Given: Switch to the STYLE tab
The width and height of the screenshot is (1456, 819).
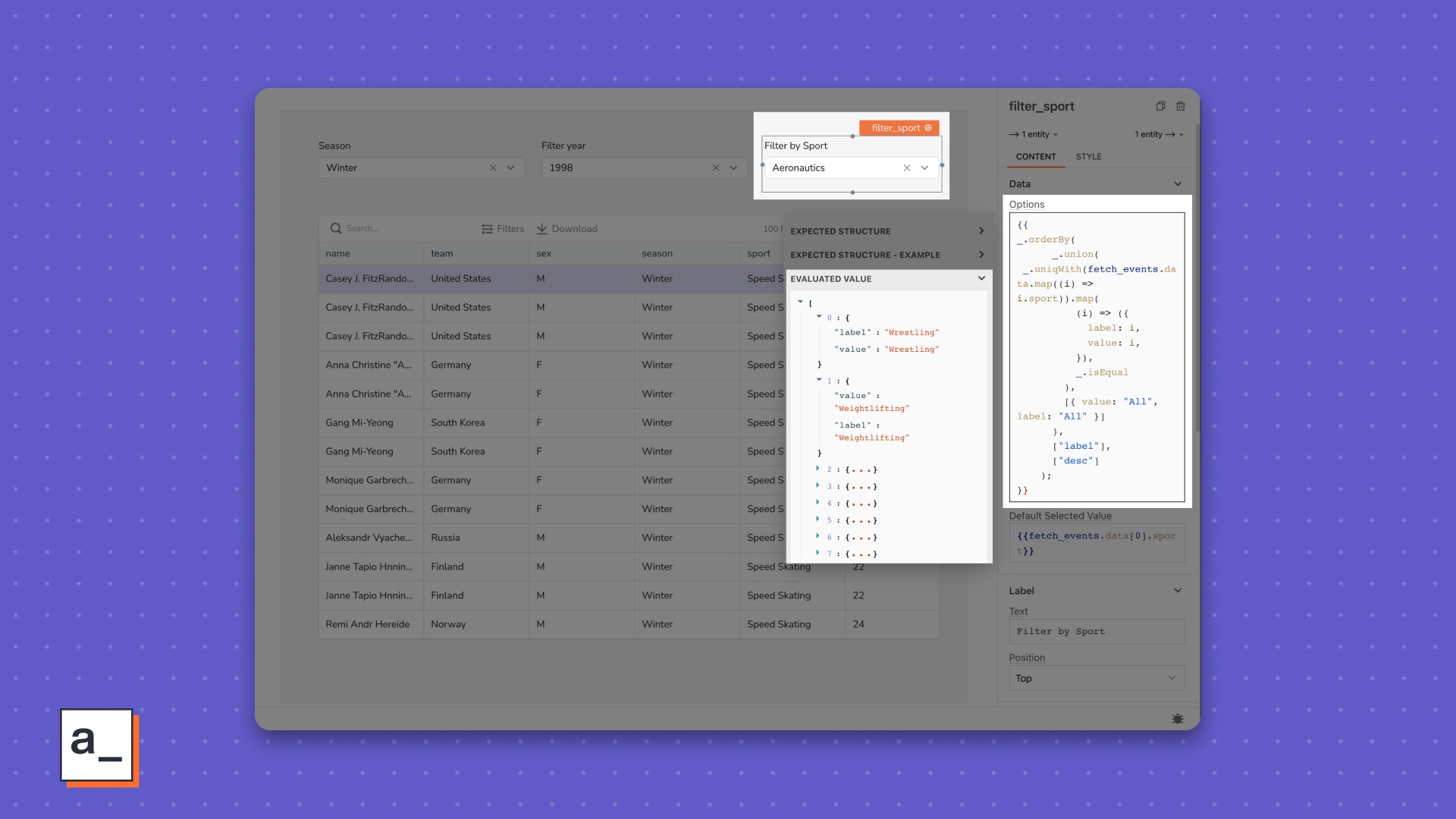Looking at the screenshot, I should pyautogui.click(x=1088, y=157).
